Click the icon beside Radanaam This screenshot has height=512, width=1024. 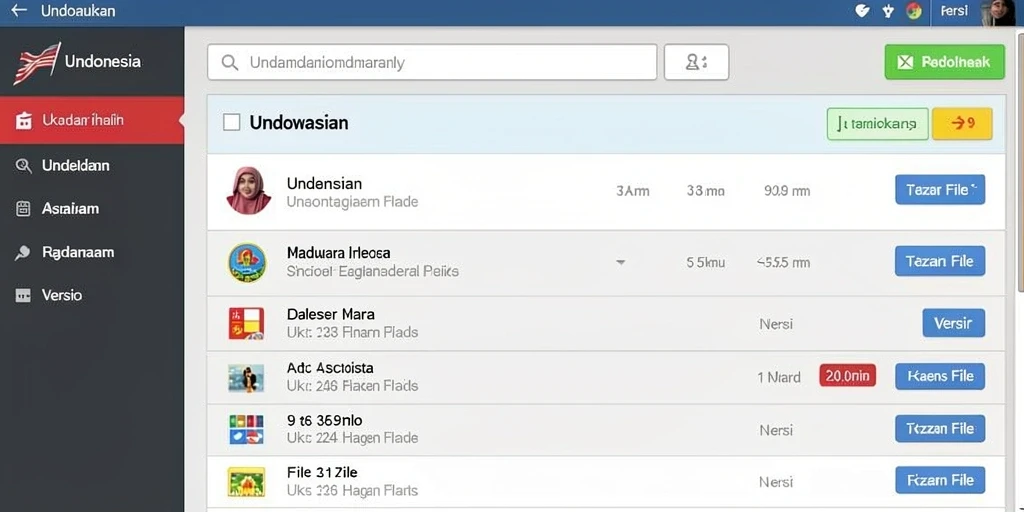[23, 253]
